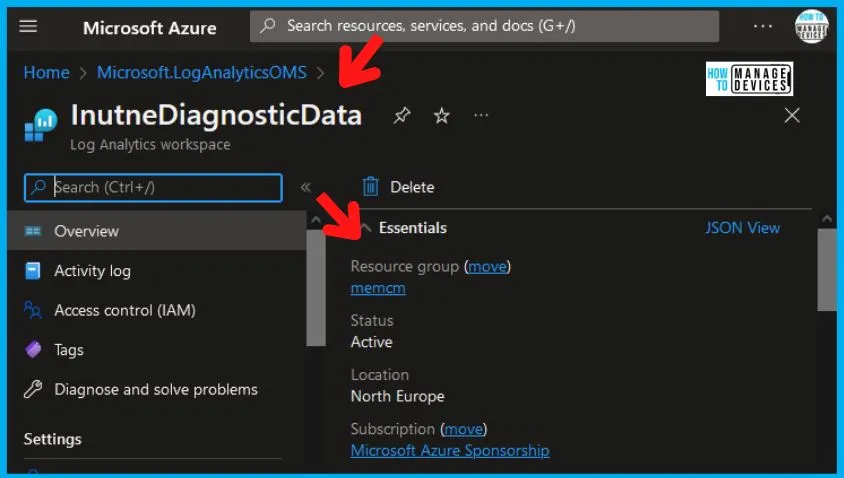Click the Essentials heading text
The height and width of the screenshot is (478, 844).
coord(413,228)
